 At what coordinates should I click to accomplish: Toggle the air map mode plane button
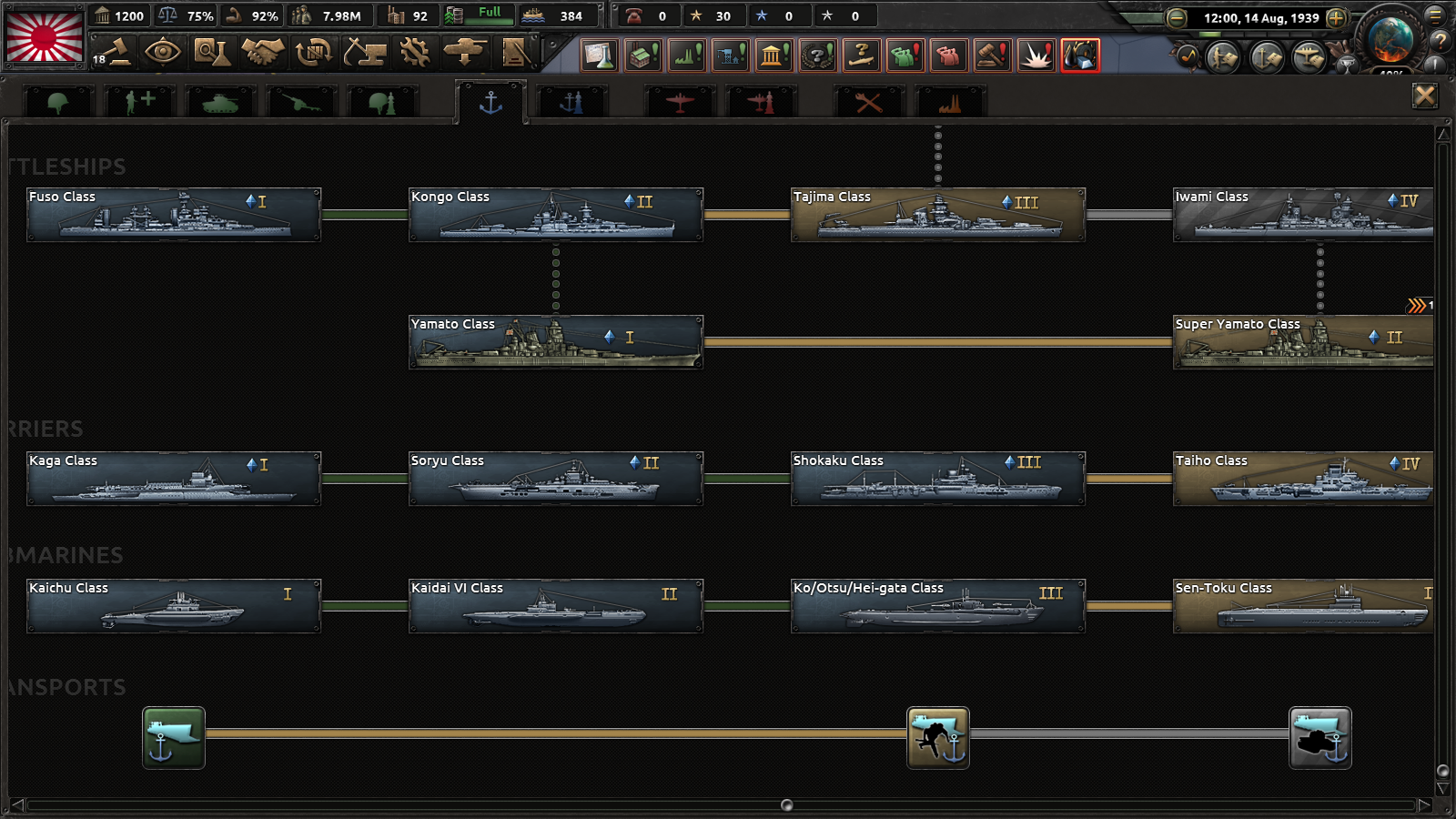click(x=1308, y=58)
